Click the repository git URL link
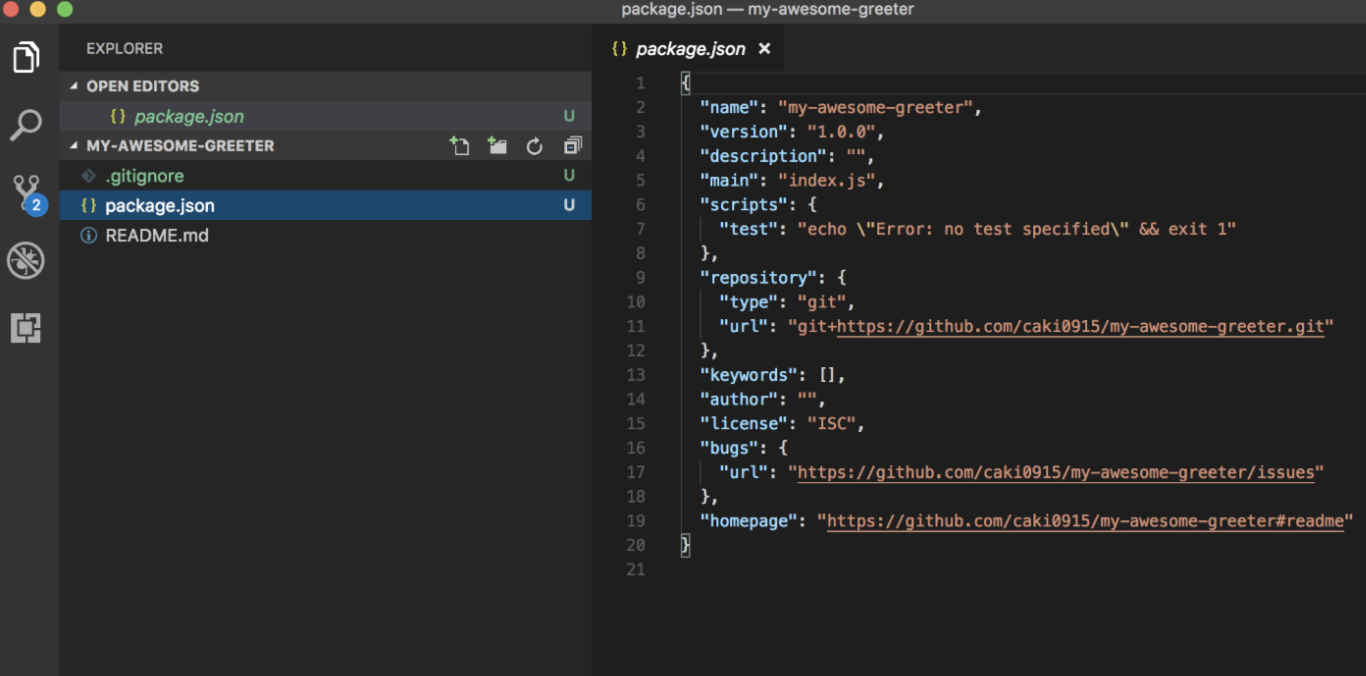1366x676 pixels. (x=1080, y=326)
